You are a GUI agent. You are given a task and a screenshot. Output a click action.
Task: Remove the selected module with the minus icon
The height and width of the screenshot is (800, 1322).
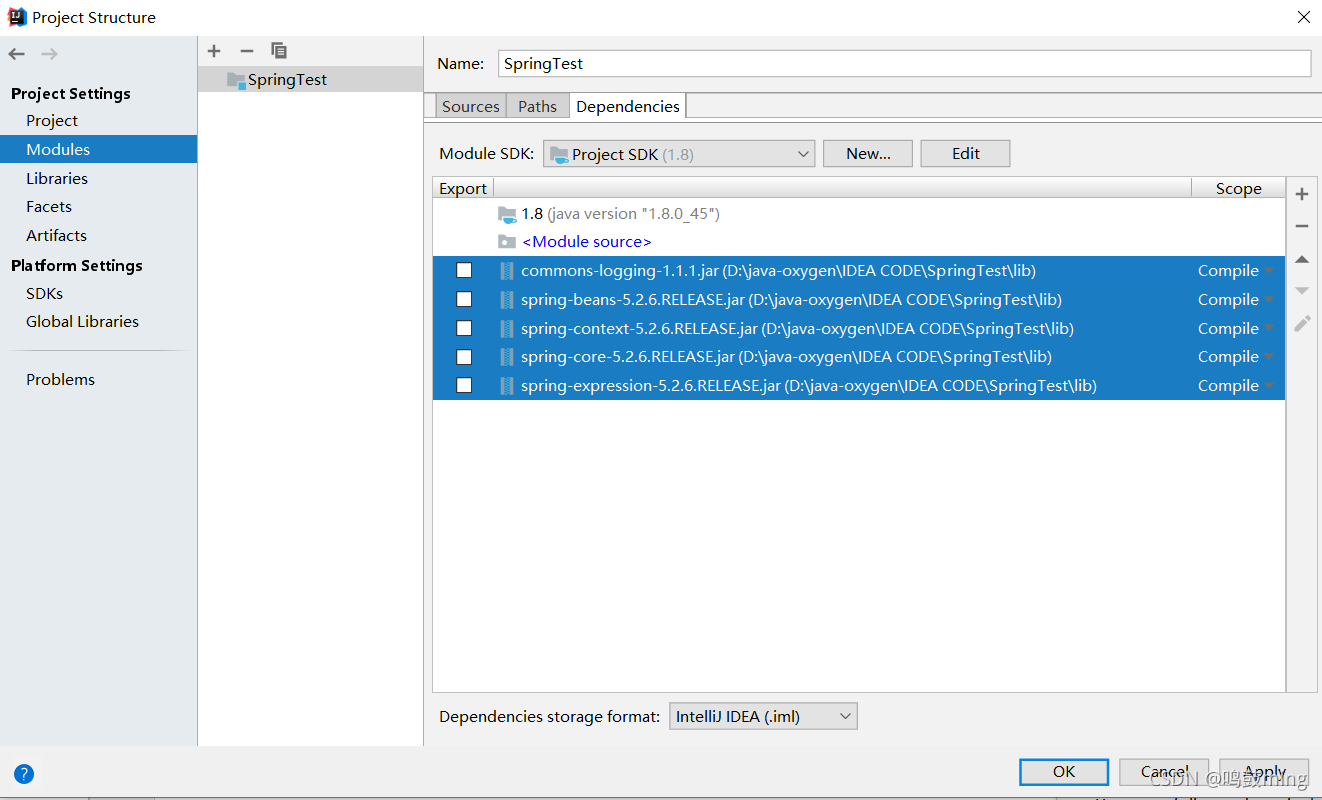click(x=247, y=50)
